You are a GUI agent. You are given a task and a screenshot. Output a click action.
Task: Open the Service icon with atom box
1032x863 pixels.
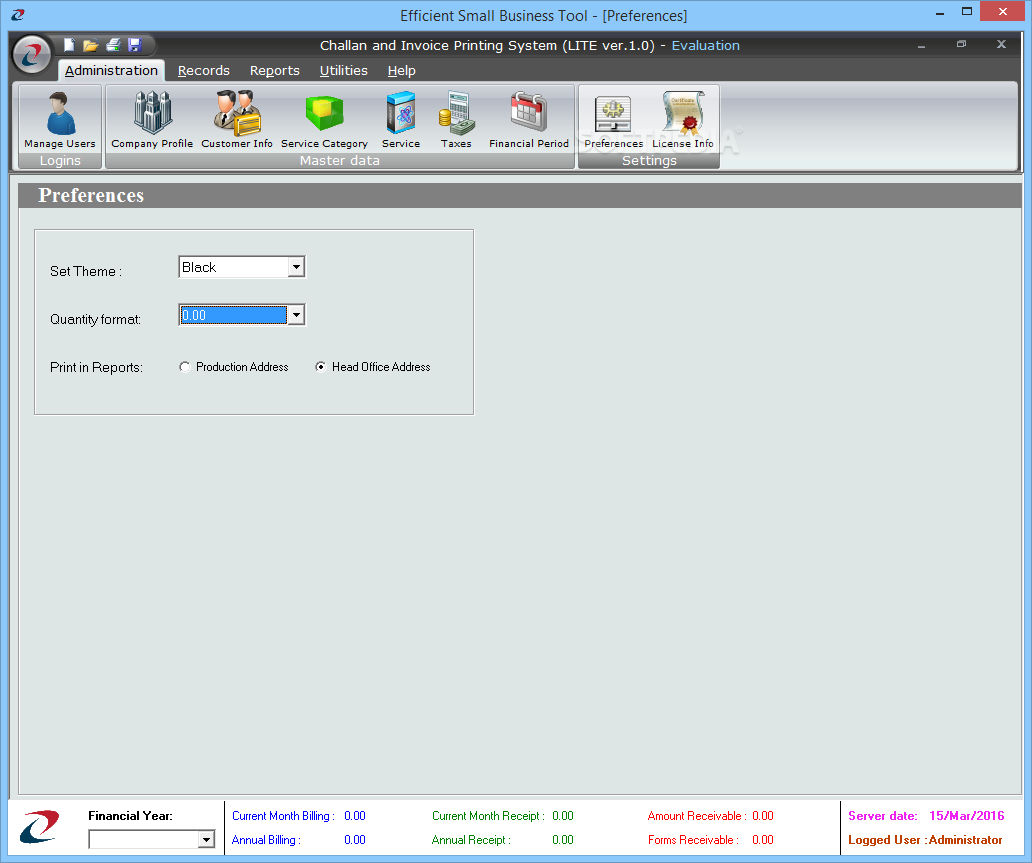401,120
